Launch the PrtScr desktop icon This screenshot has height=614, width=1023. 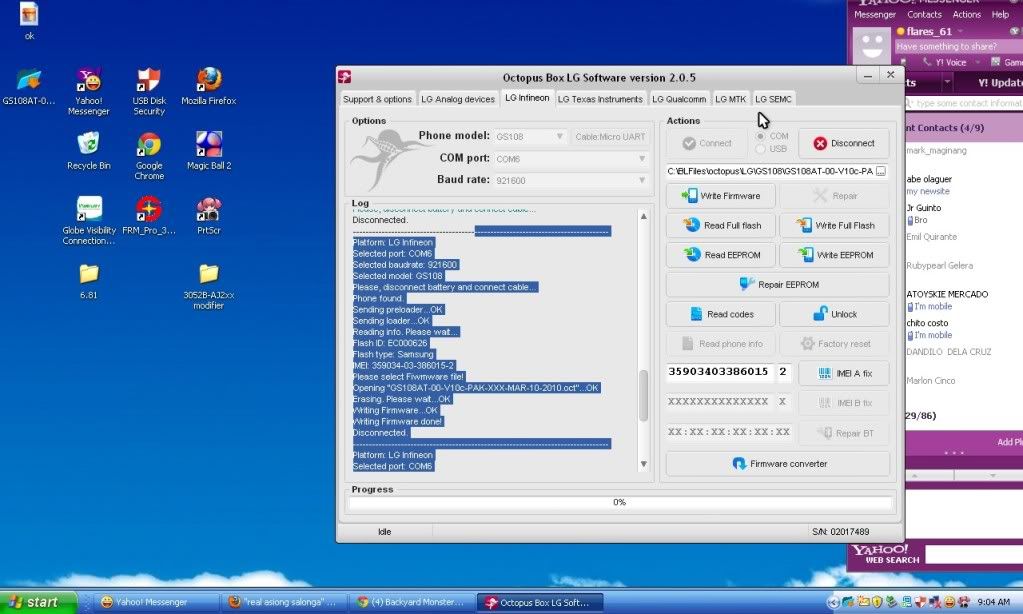coord(209,216)
